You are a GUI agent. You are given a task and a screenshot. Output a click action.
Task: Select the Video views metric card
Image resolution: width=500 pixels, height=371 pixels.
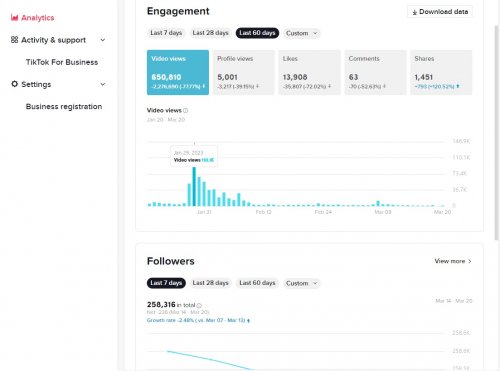(x=178, y=72)
